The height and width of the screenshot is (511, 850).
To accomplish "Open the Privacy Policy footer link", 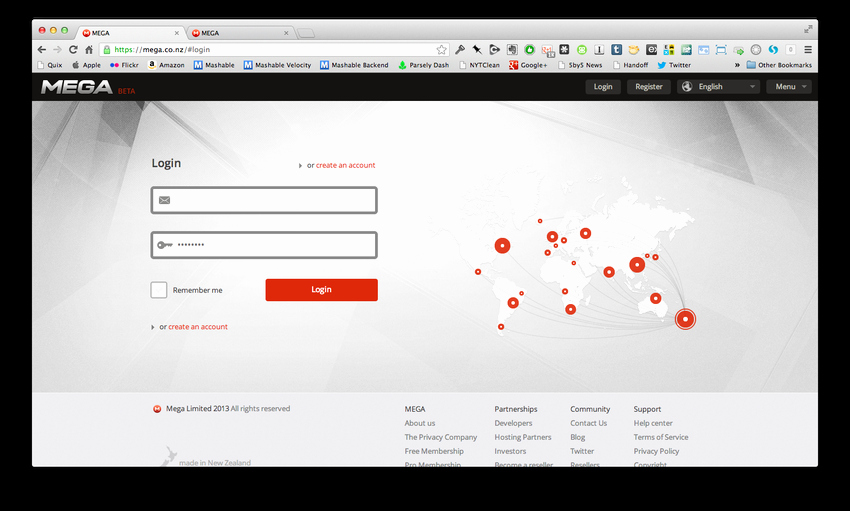I will click(x=656, y=451).
